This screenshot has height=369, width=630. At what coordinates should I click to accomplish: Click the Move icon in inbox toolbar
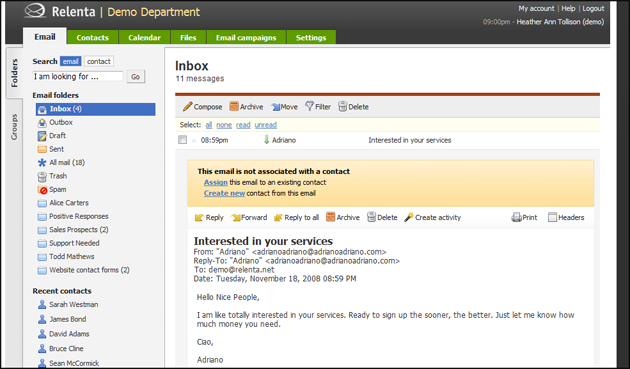point(276,107)
